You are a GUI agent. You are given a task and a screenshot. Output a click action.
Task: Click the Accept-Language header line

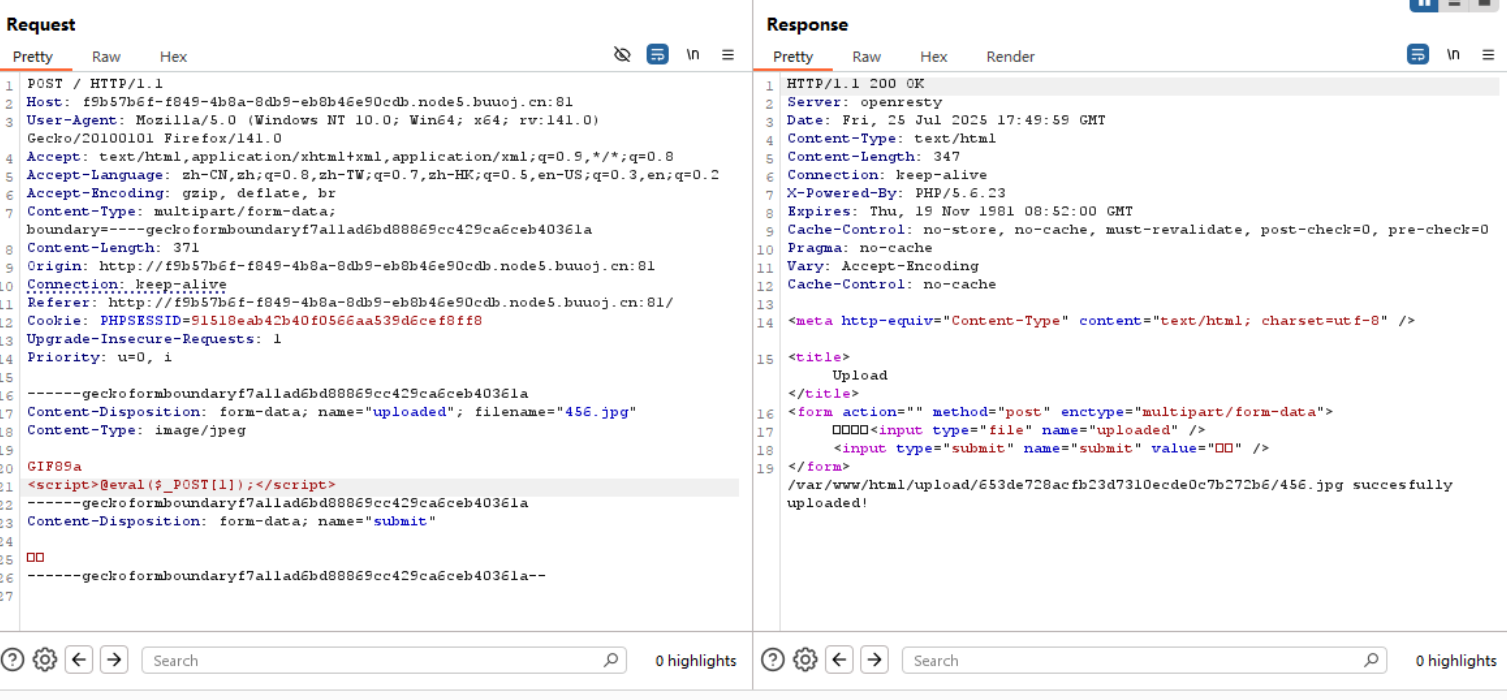click(373, 175)
